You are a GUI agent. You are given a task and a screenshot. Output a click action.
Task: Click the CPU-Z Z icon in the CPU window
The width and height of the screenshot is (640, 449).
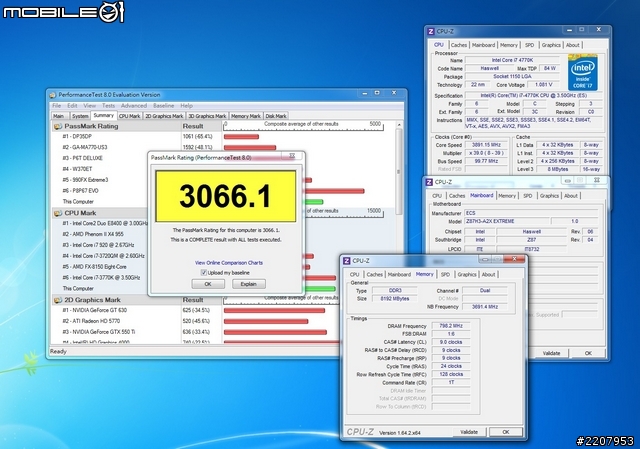pyautogui.click(x=431, y=31)
